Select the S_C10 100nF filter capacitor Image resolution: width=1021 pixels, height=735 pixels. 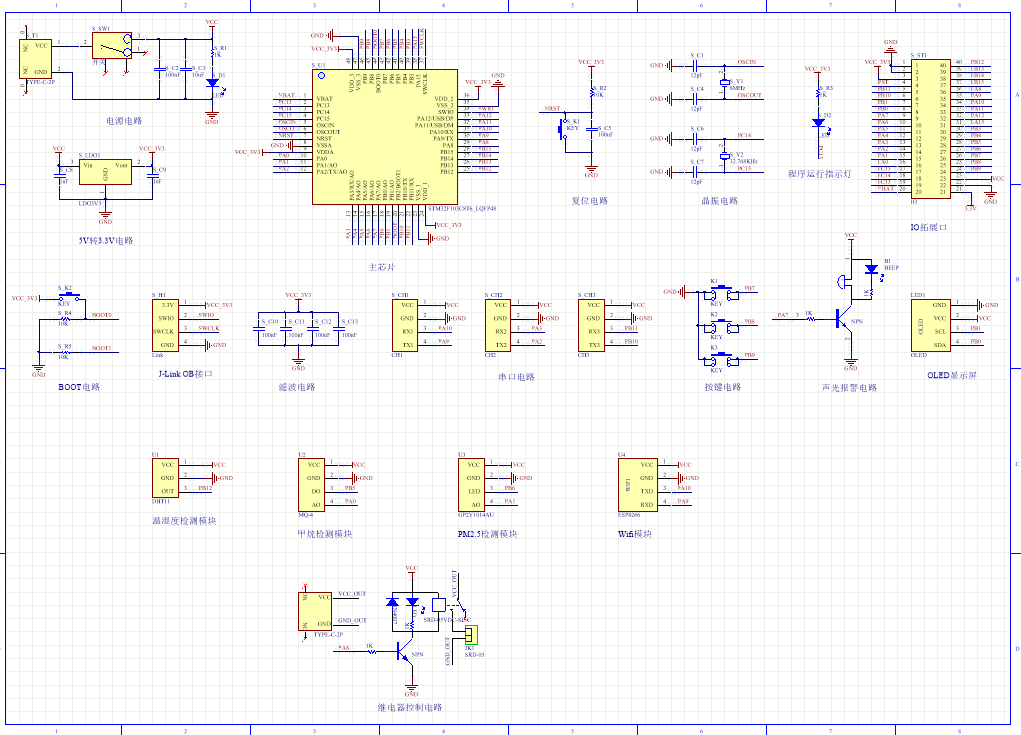click(x=259, y=328)
